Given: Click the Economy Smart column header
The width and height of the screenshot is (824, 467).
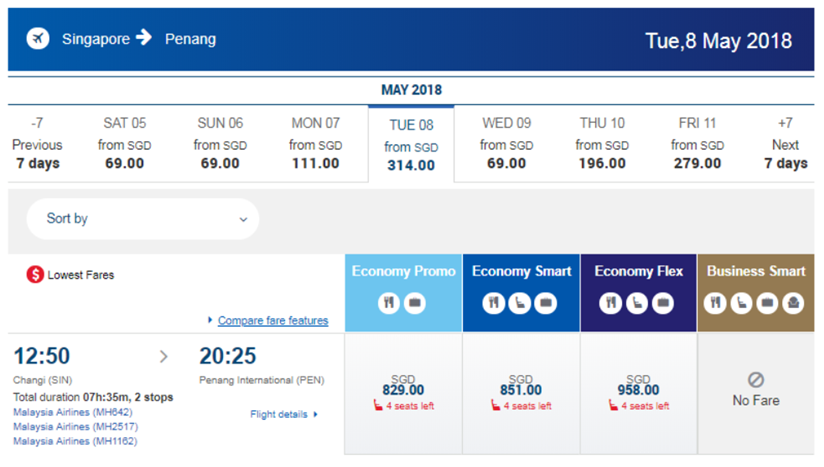Looking at the screenshot, I should [521, 293].
